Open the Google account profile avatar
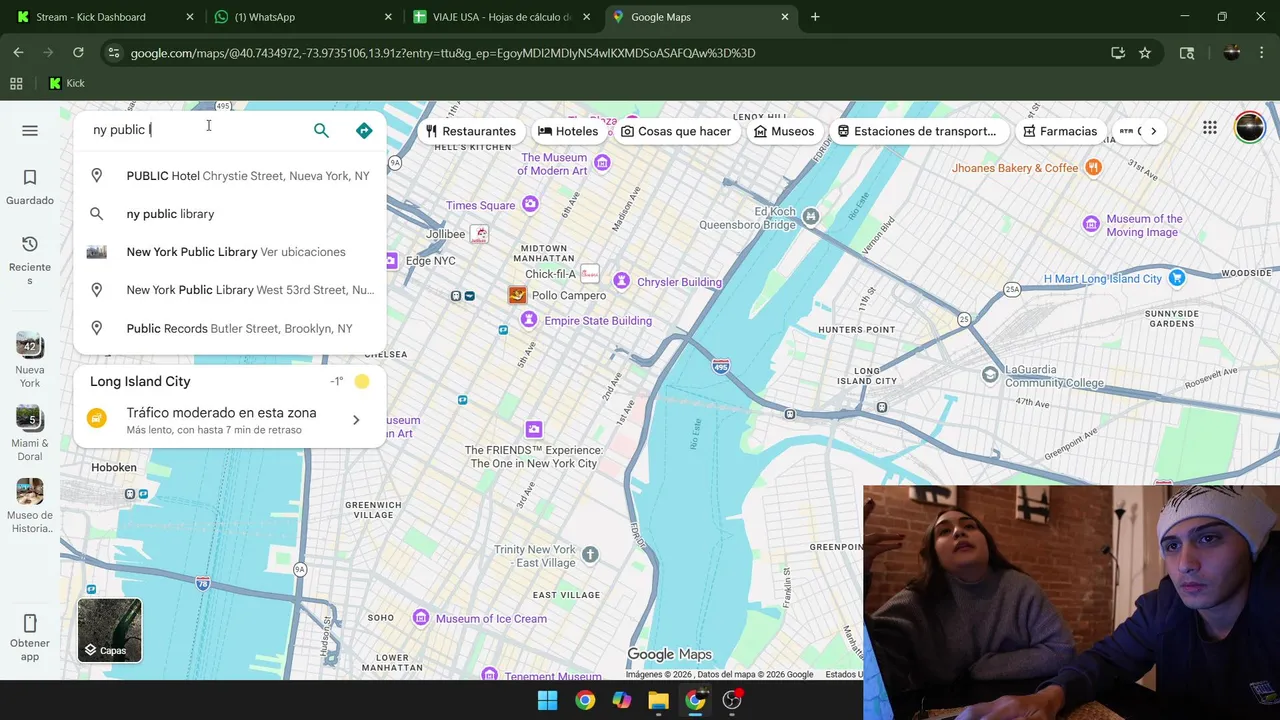Viewport: 1280px width, 720px height. (x=1249, y=128)
